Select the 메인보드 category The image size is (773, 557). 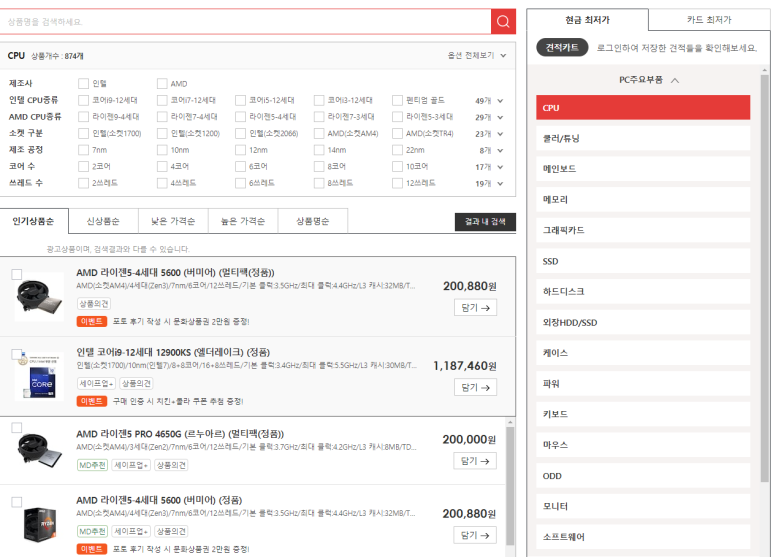pos(643,169)
